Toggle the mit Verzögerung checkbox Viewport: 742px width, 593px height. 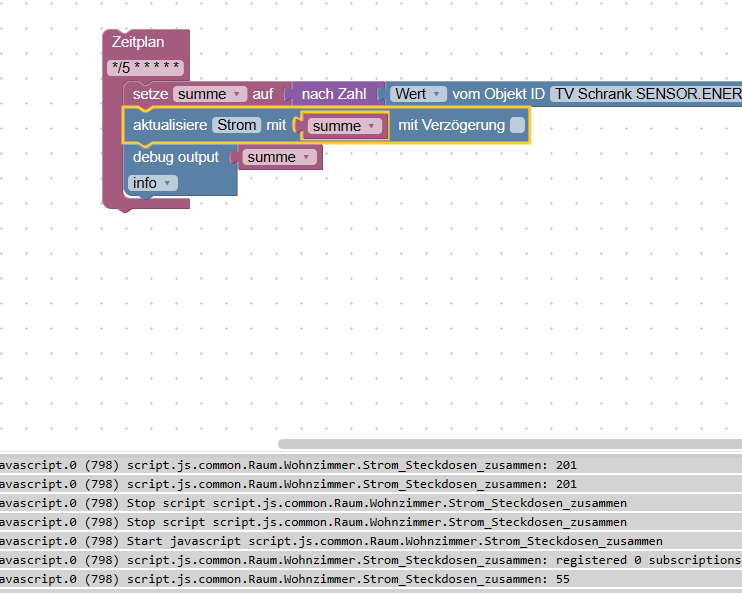pyautogui.click(x=518, y=125)
